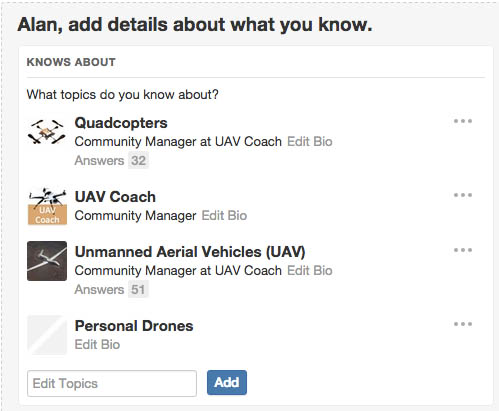Screen dimensions: 499x411
Task: Open the Unmanned Aerial Vehicles (UAV) title
Action: click(x=190, y=252)
